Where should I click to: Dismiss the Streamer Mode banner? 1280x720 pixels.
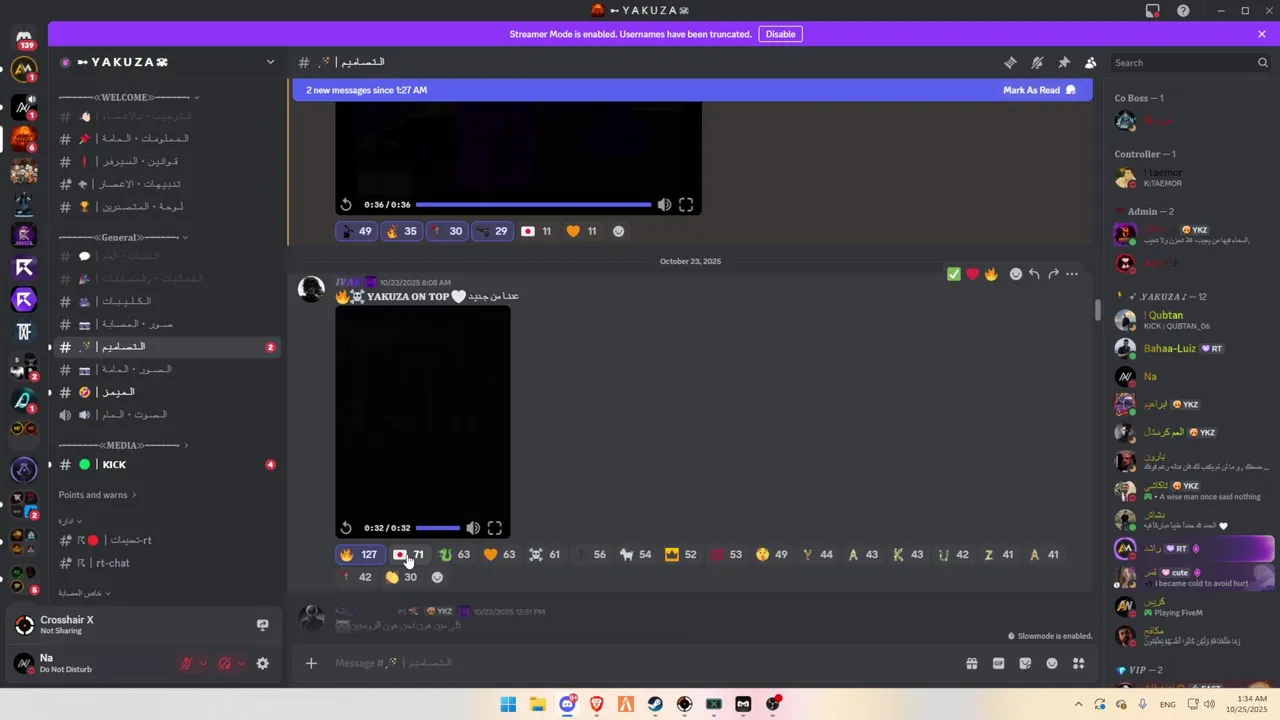pos(1262,34)
